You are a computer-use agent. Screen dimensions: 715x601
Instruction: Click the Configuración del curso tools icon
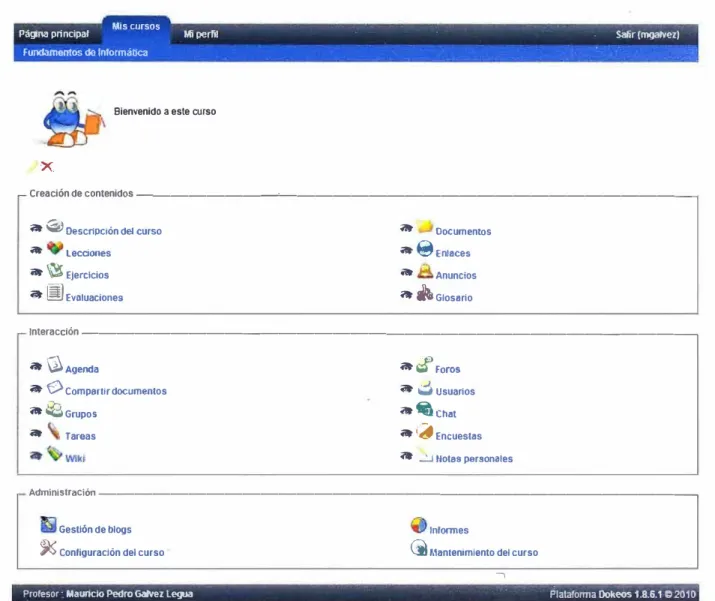coord(48,548)
